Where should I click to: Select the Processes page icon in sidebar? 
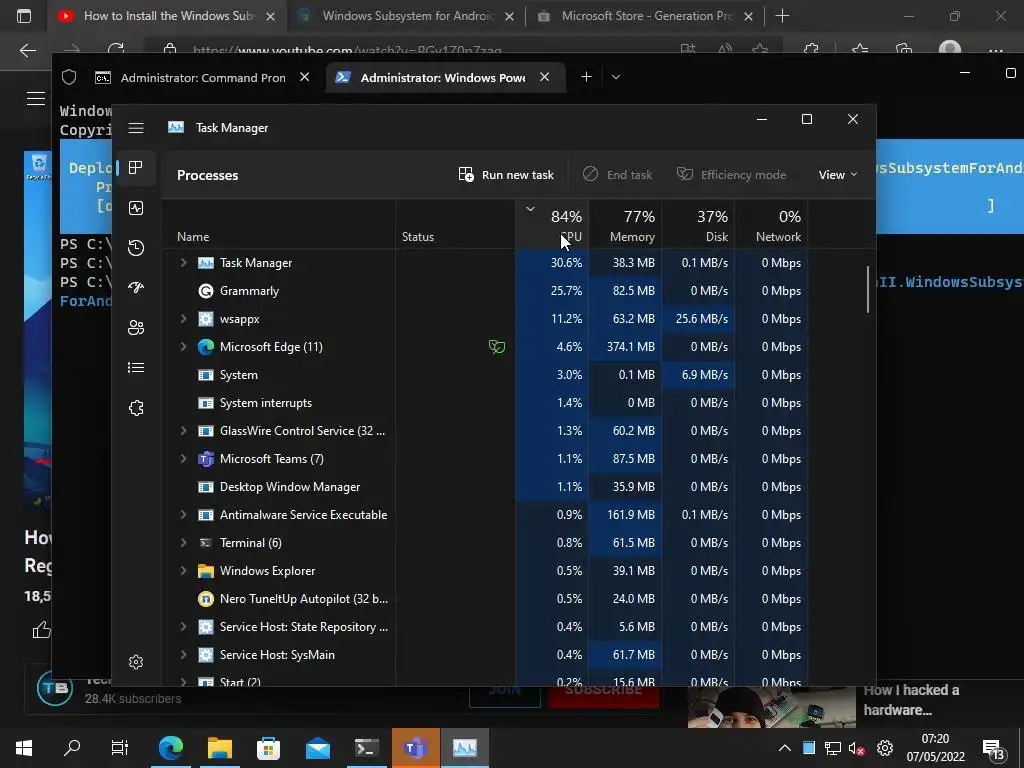(x=136, y=168)
